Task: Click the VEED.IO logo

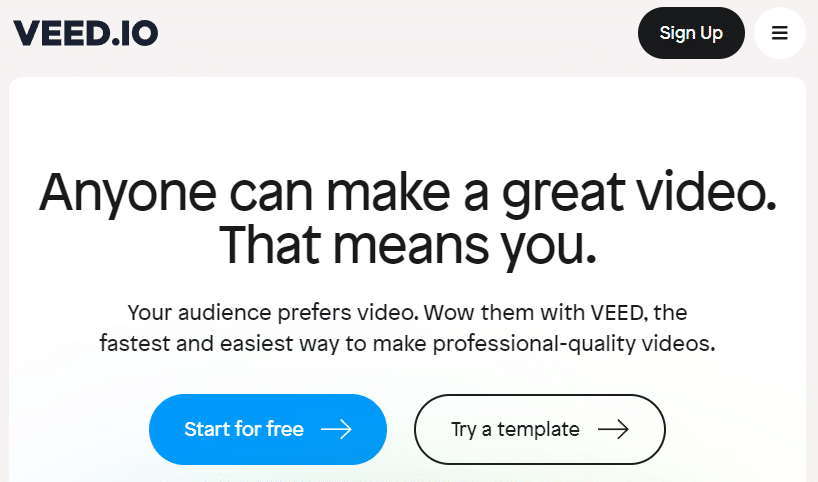Action: [x=85, y=33]
